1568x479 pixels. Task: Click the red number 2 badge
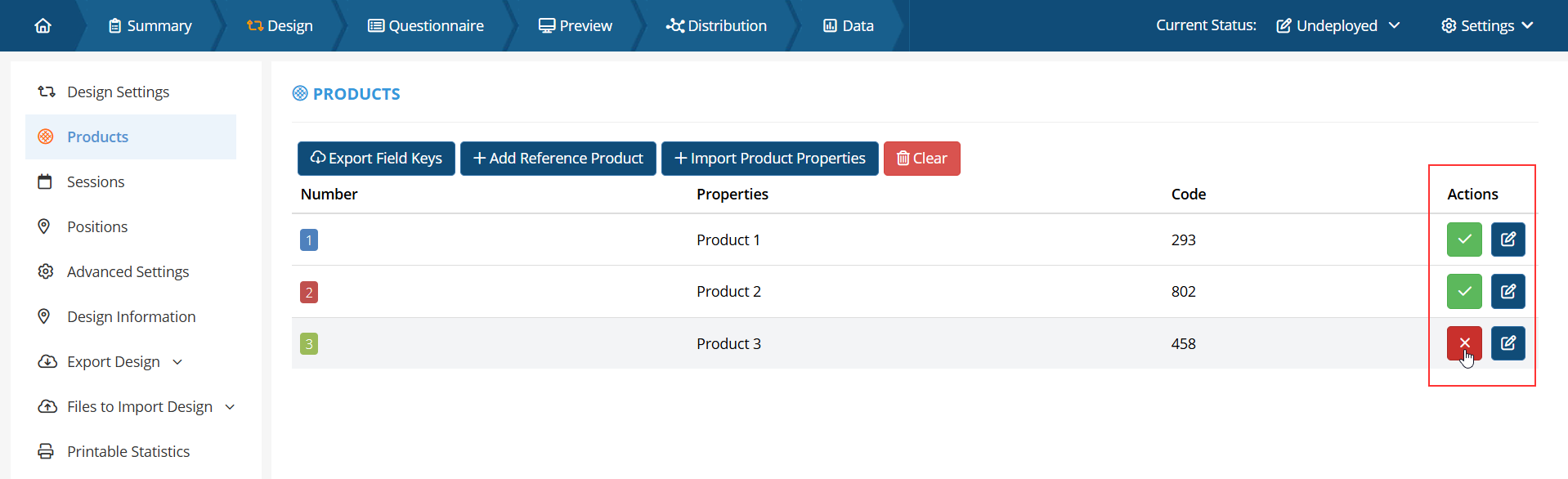[309, 293]
